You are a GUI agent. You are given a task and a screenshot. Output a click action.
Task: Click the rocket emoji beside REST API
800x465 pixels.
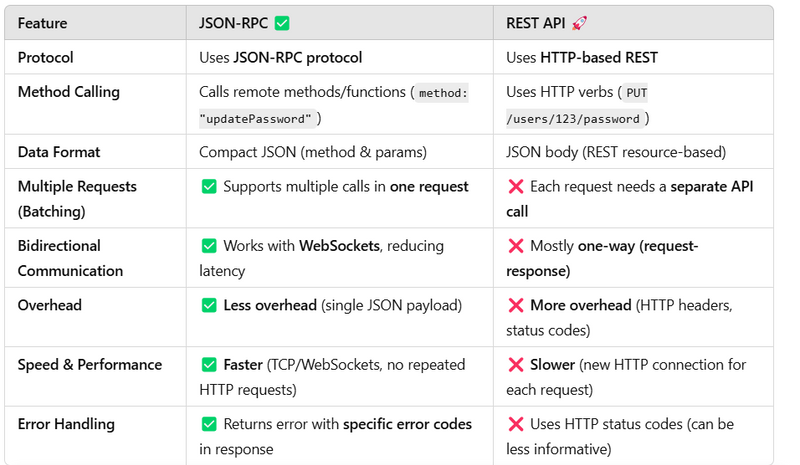579,23
